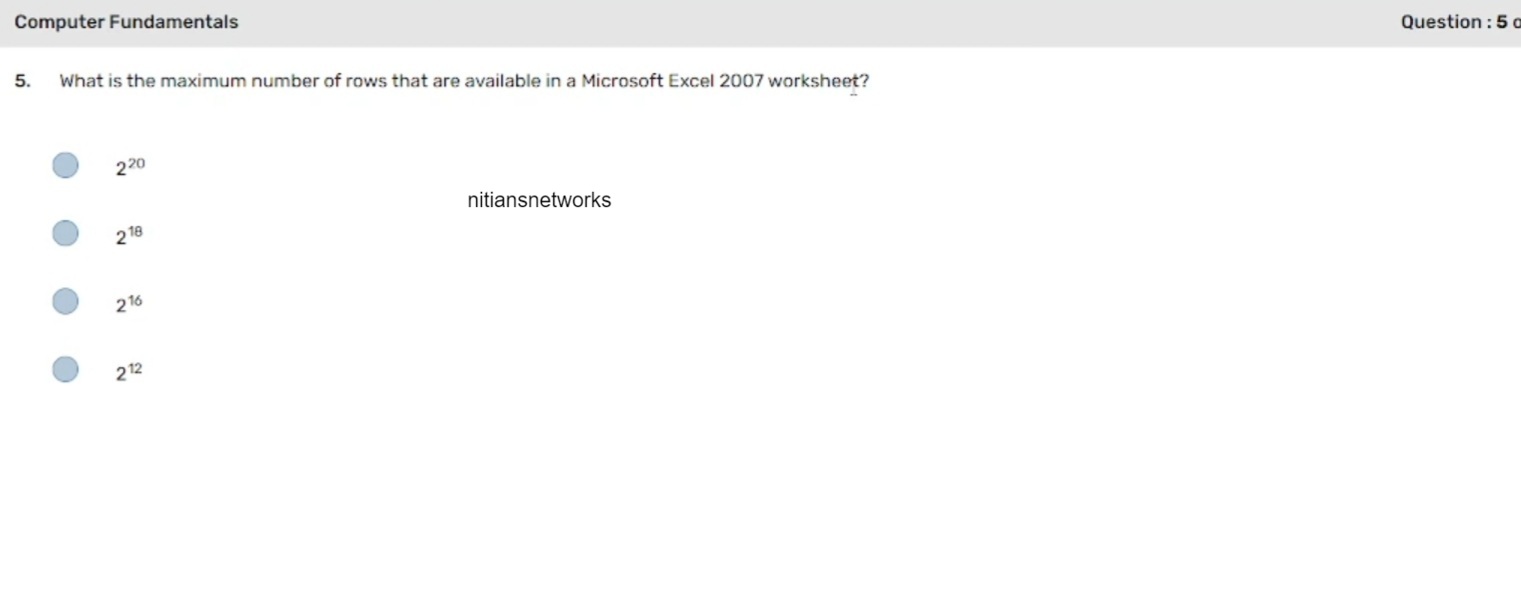Click the 2^16 answer label
This screenshot has height=592, width=1521.
click(129, 304)
